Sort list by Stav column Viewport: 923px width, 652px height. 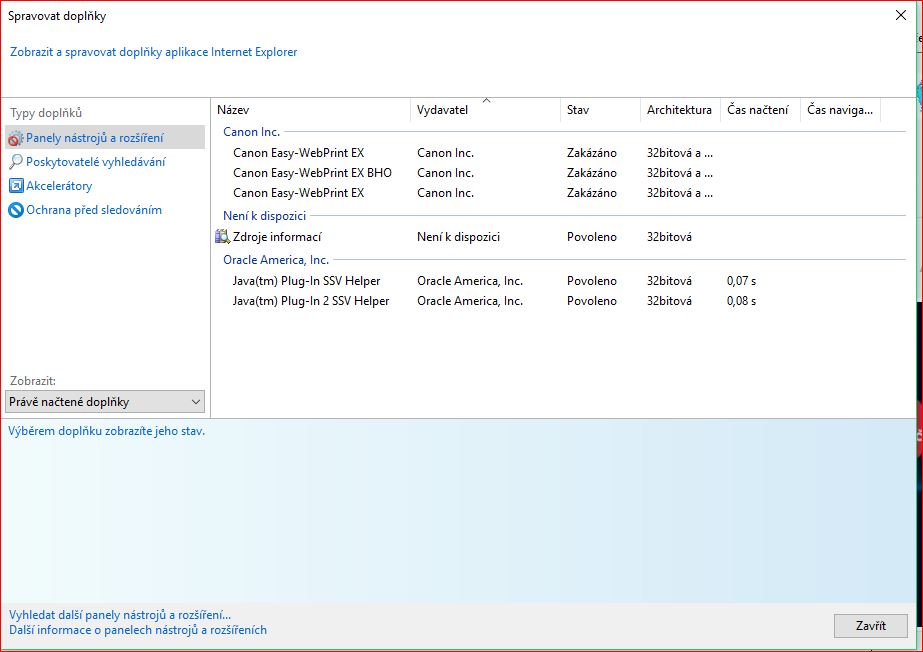(x=600, y=110)
